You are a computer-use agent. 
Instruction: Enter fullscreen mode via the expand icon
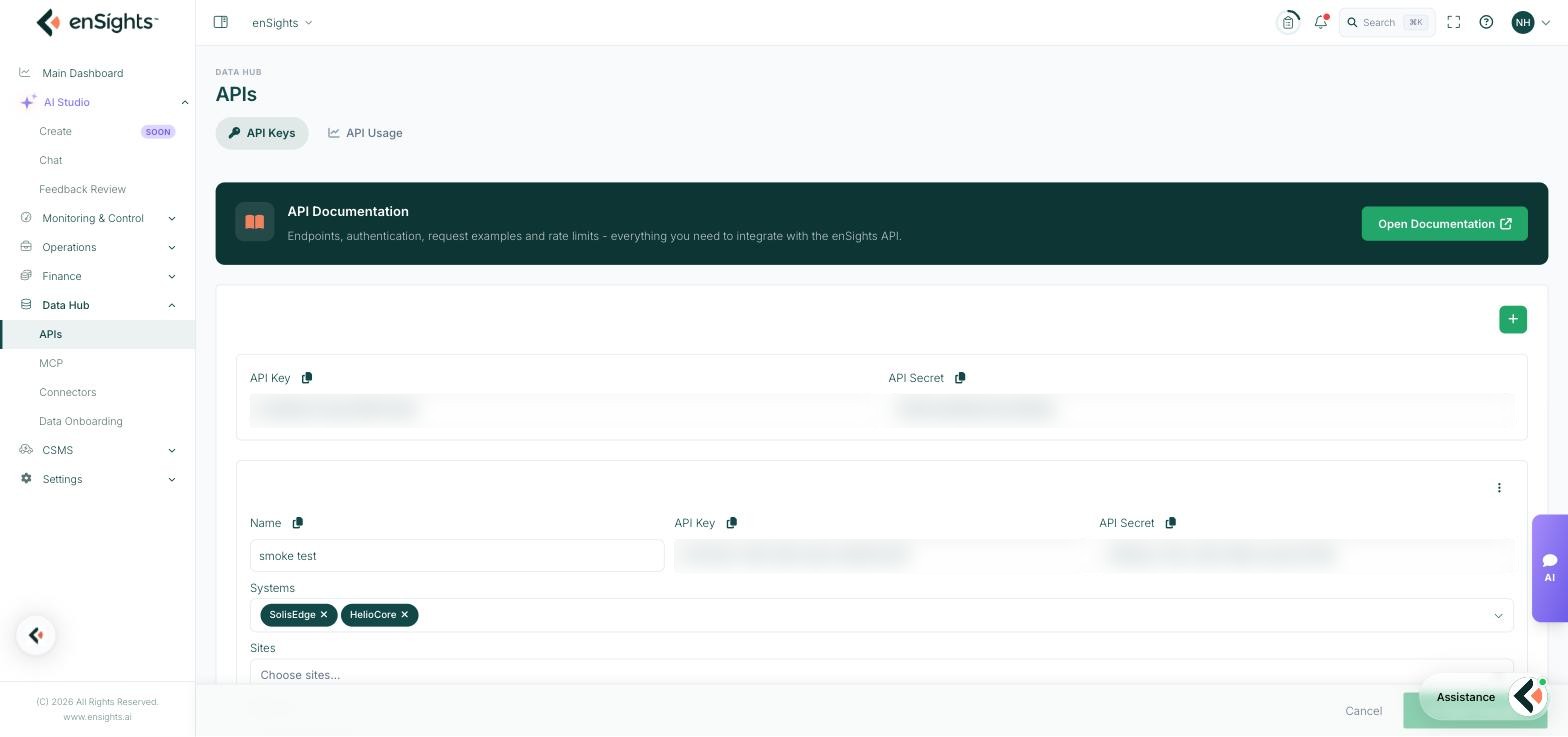(x=1454, y=22)
